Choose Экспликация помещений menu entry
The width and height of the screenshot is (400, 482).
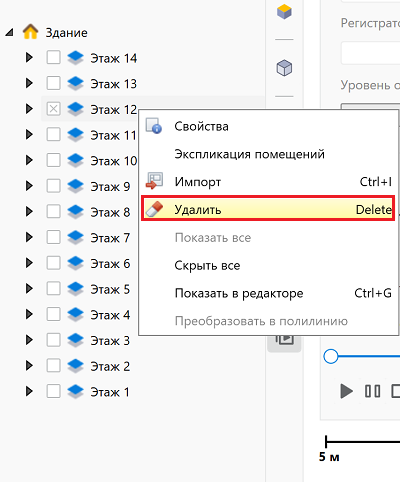[268, 154]
